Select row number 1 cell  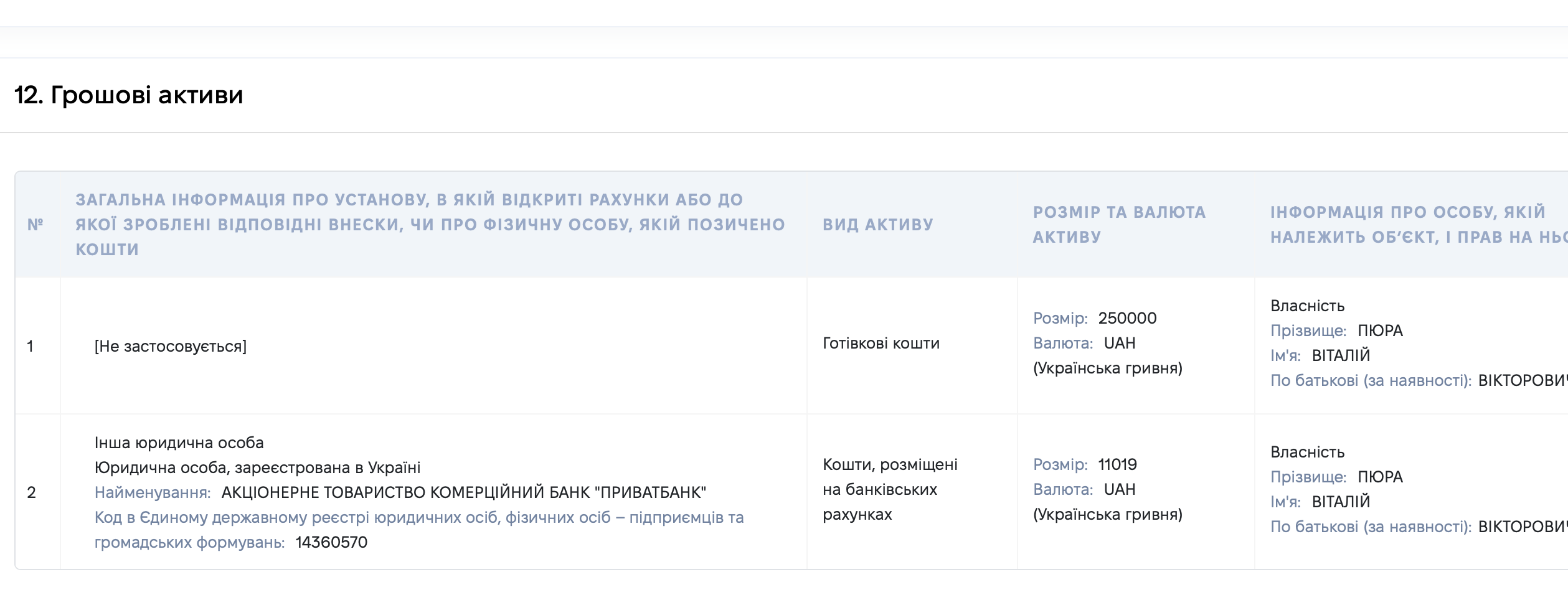pos(30,346)
